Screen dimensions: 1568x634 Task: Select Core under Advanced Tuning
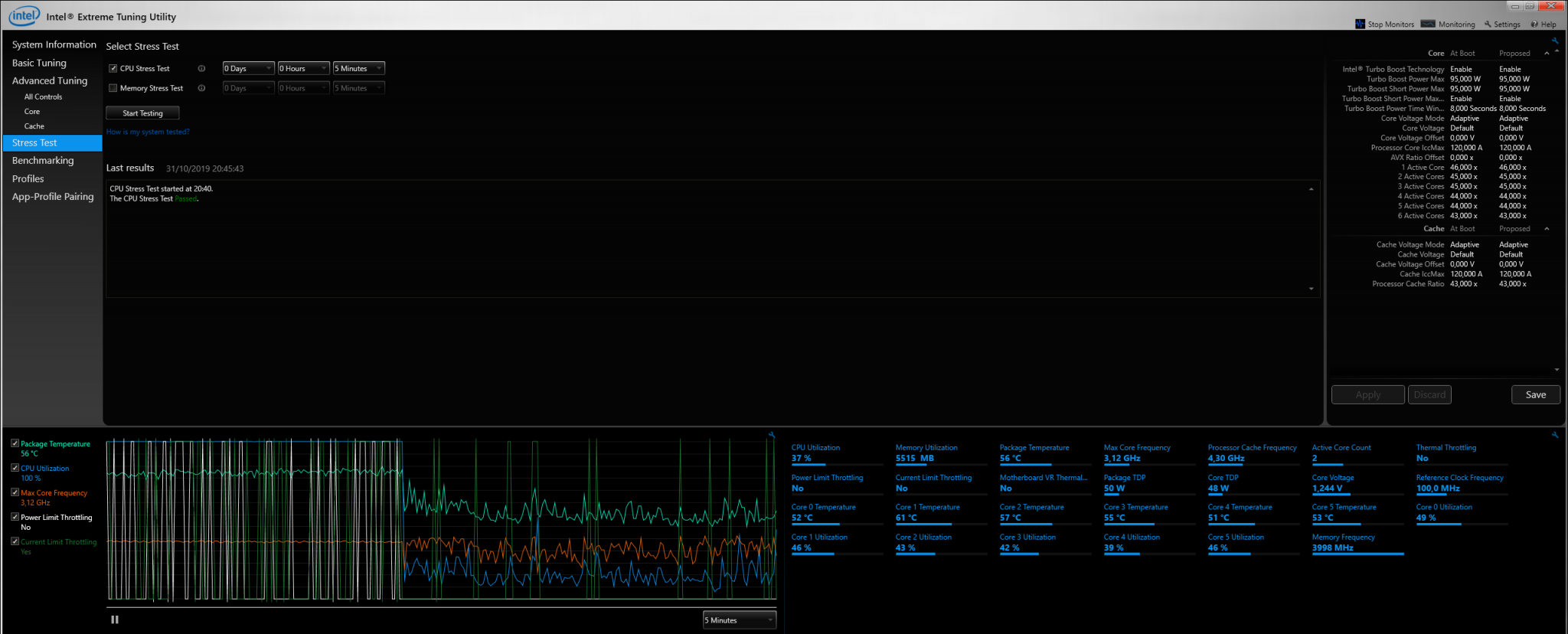pyautogui.click(x=32, y=111)
